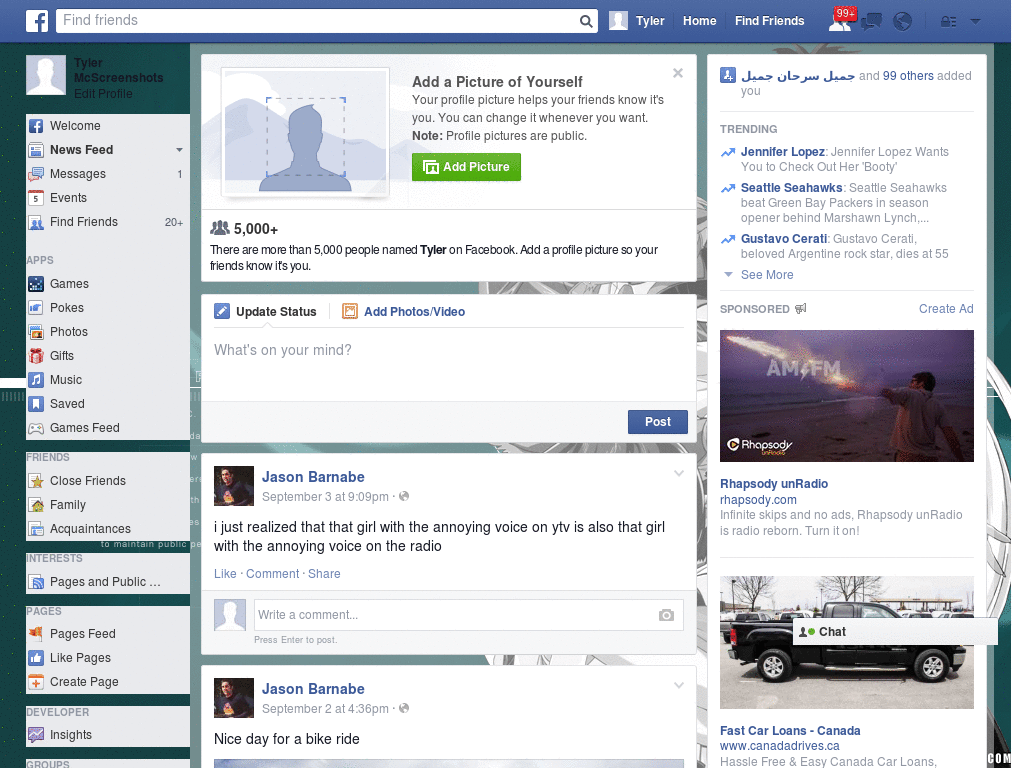Click the Photos app icon
Image resolution: width=1024 pixels, height=768 pixels.
36,332
